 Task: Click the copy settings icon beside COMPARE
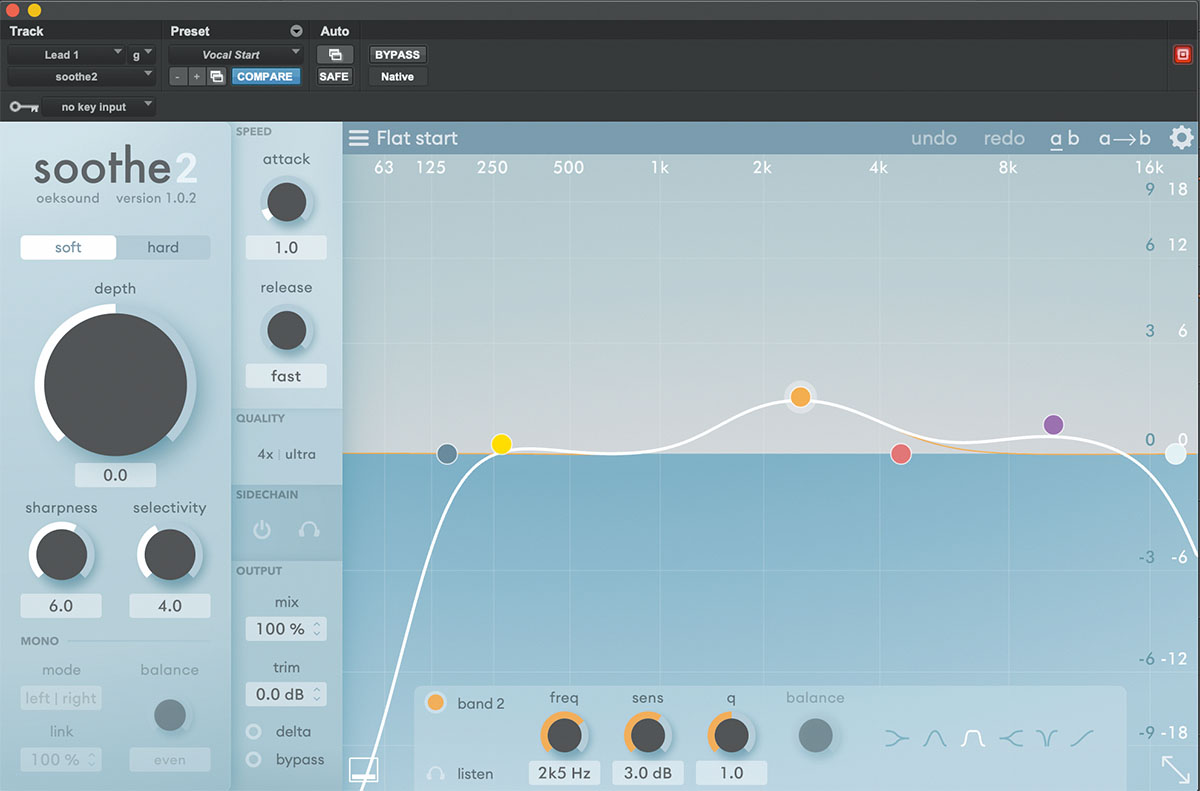(217, 76)
